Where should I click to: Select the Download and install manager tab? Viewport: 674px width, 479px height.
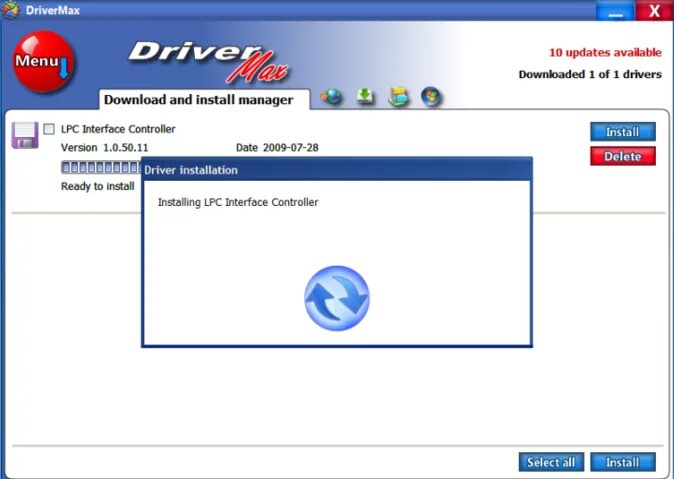tap(204, 100)
